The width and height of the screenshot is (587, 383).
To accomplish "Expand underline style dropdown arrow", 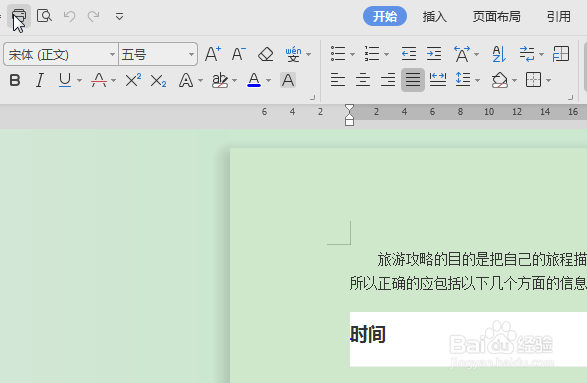I will [79, 80].
